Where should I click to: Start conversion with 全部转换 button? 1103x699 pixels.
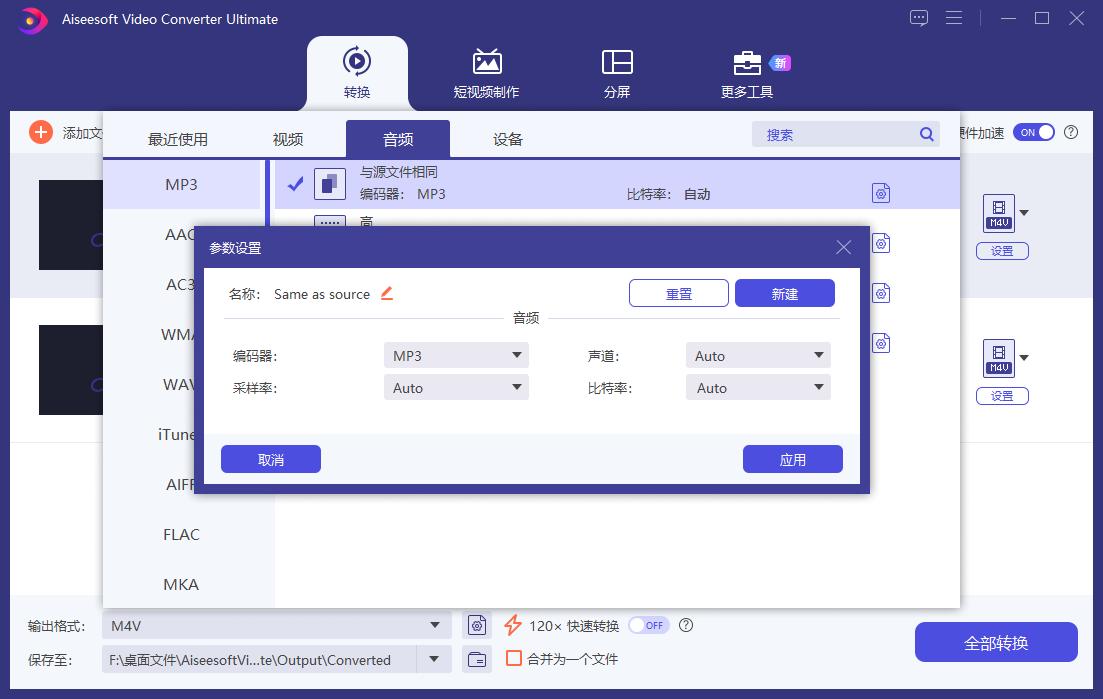click(996, 642)
